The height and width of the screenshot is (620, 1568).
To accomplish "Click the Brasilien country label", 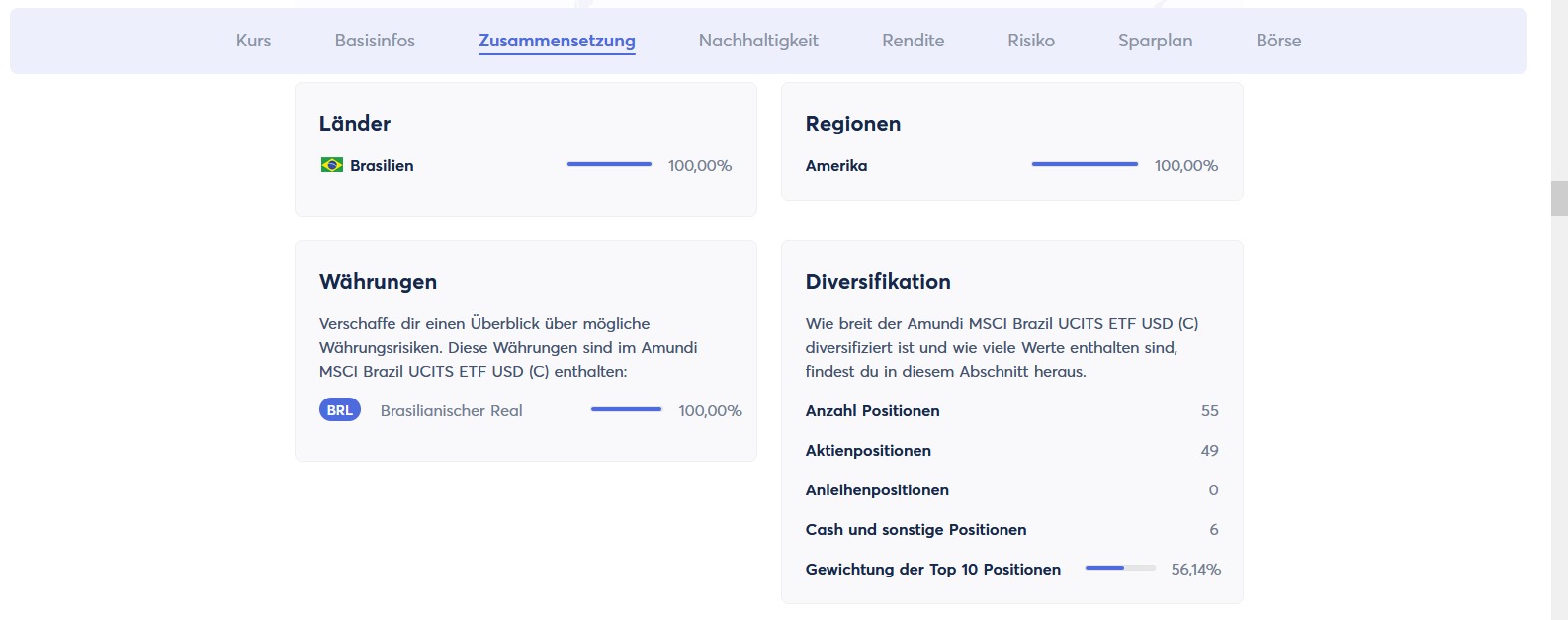I will (382, 166).
